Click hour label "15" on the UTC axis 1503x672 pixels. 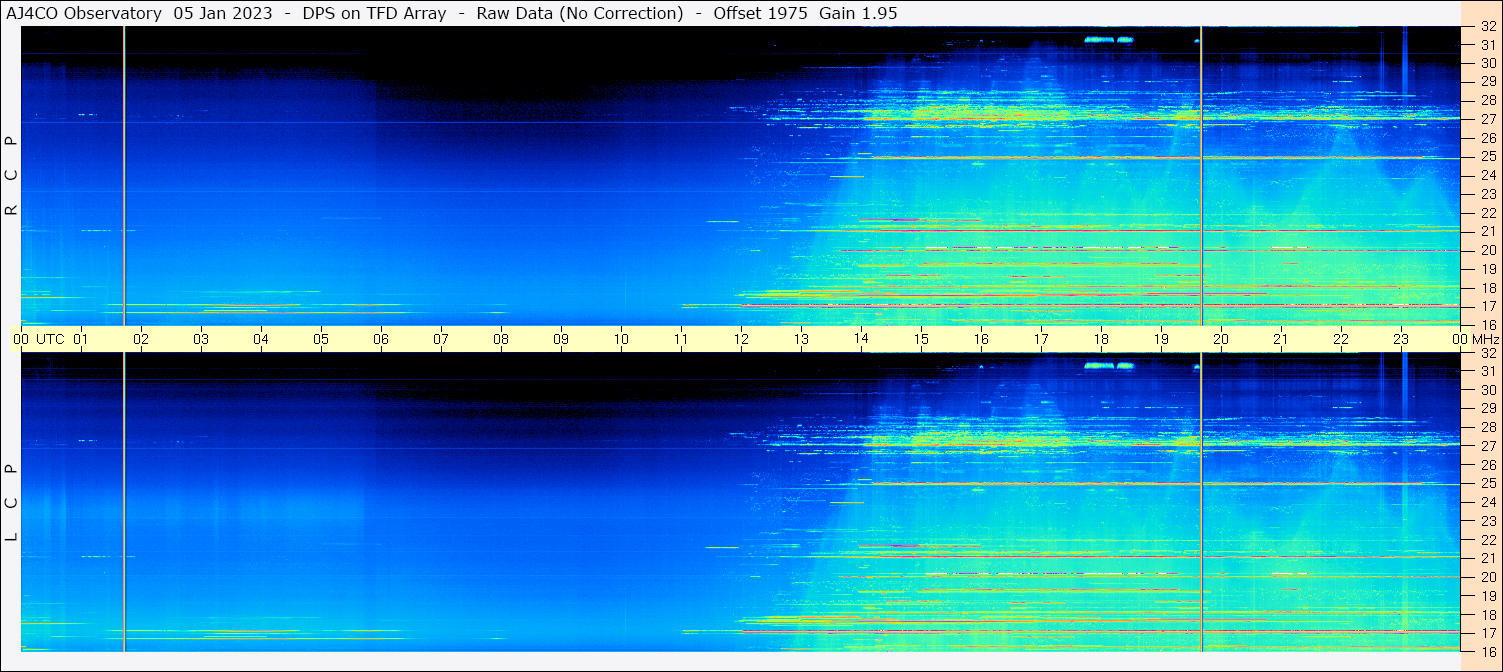[921, 339]
